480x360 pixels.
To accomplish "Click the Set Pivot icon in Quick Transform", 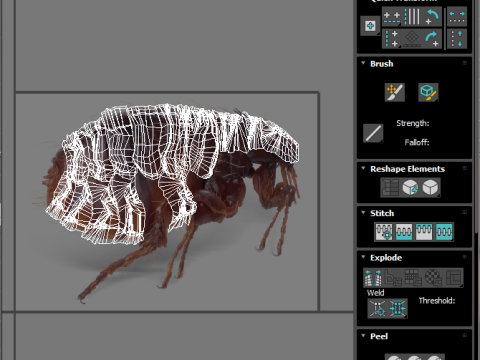I will point(370,26).
